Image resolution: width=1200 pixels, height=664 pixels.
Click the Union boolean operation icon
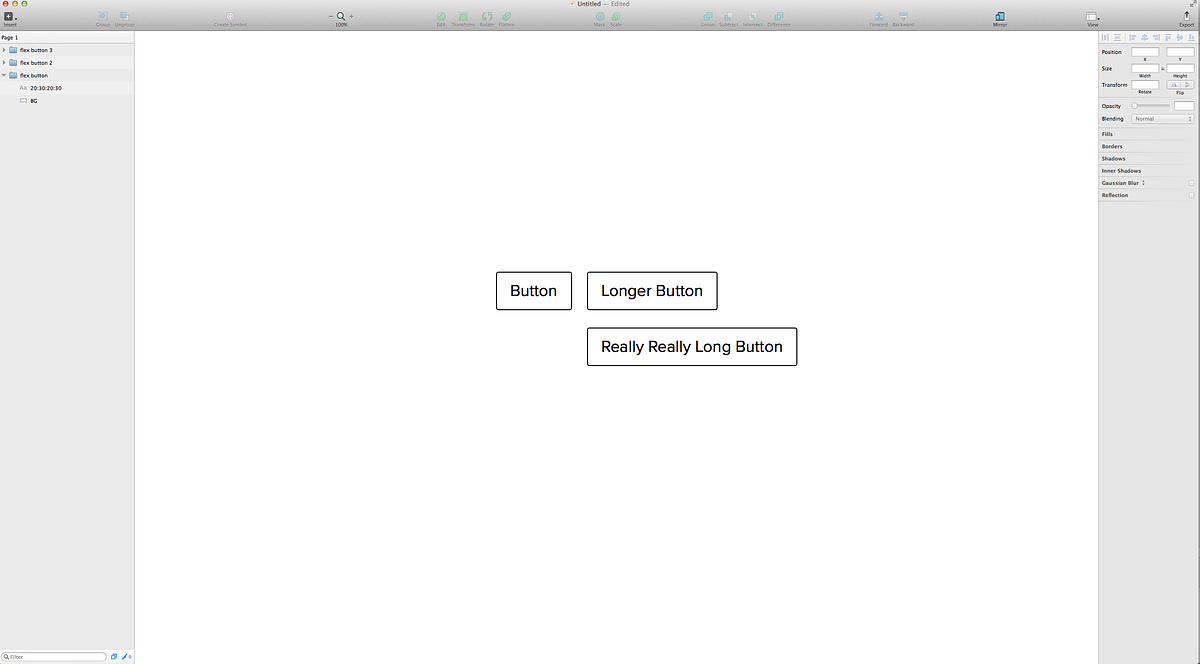pyautogui.click(x=708, y=17)
